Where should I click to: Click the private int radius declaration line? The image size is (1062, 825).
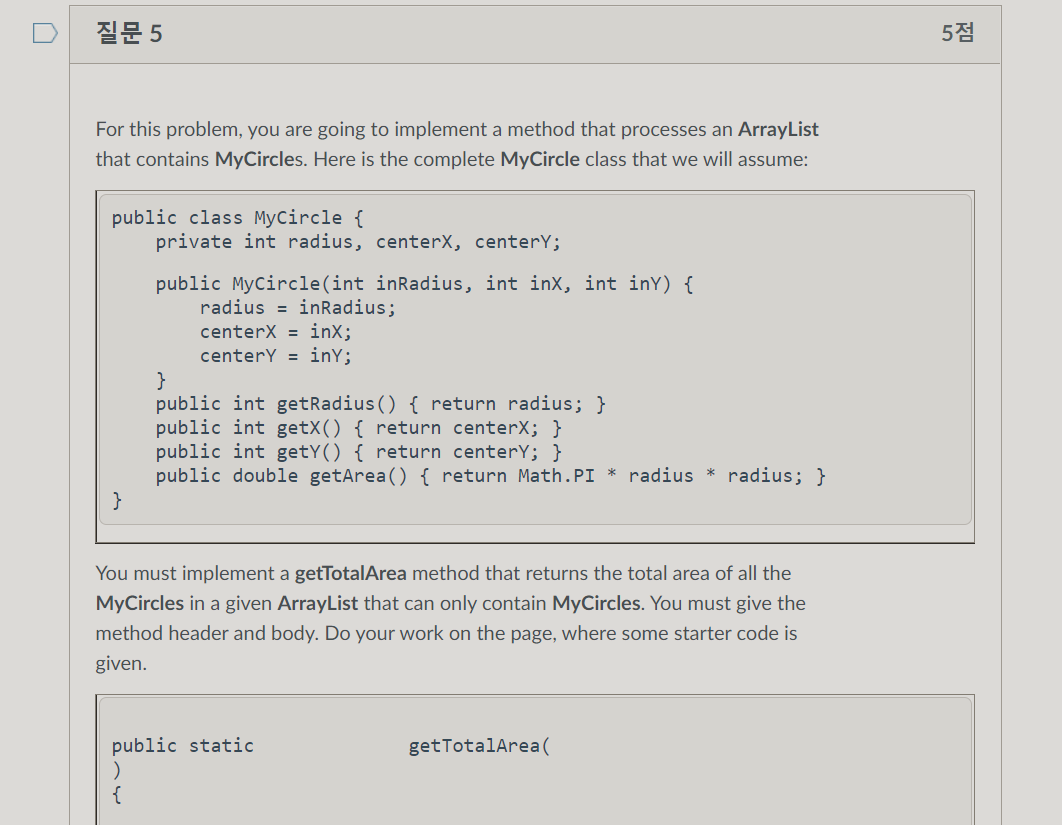pos(358,242)
